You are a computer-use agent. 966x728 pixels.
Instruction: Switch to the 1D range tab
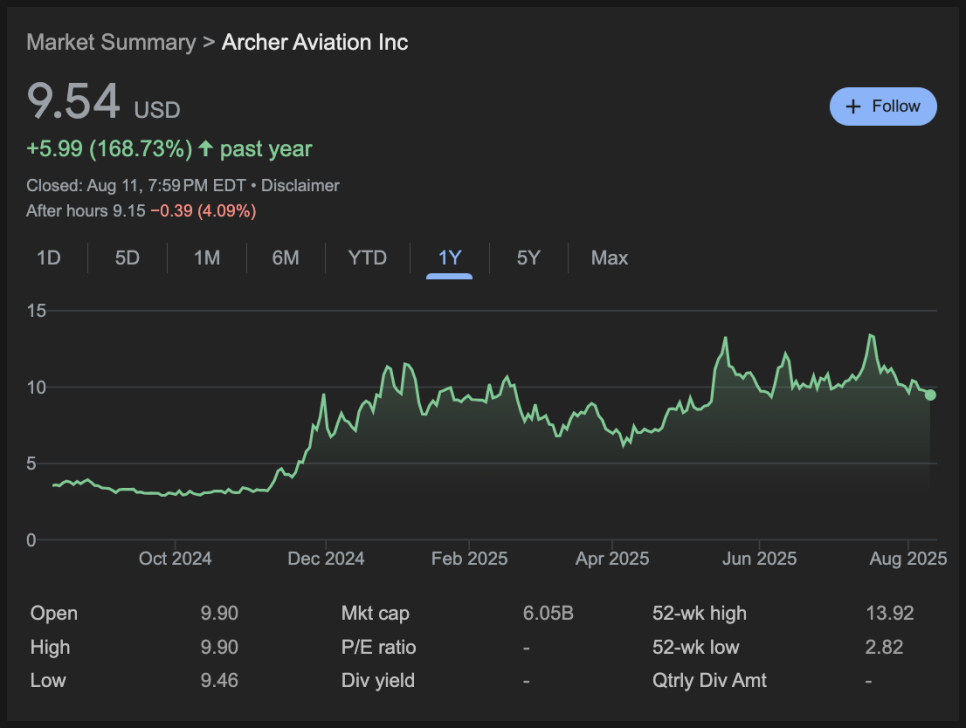49,257
